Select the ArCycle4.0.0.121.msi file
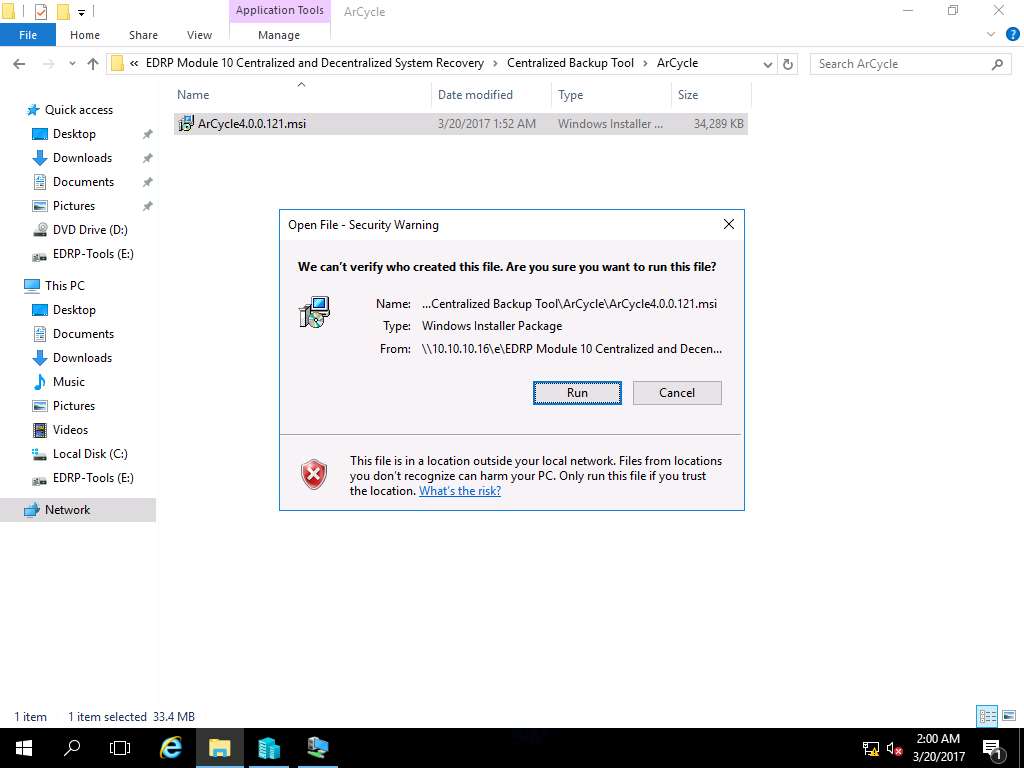This screenshot has width=1024, height=768. click(460, 123)
